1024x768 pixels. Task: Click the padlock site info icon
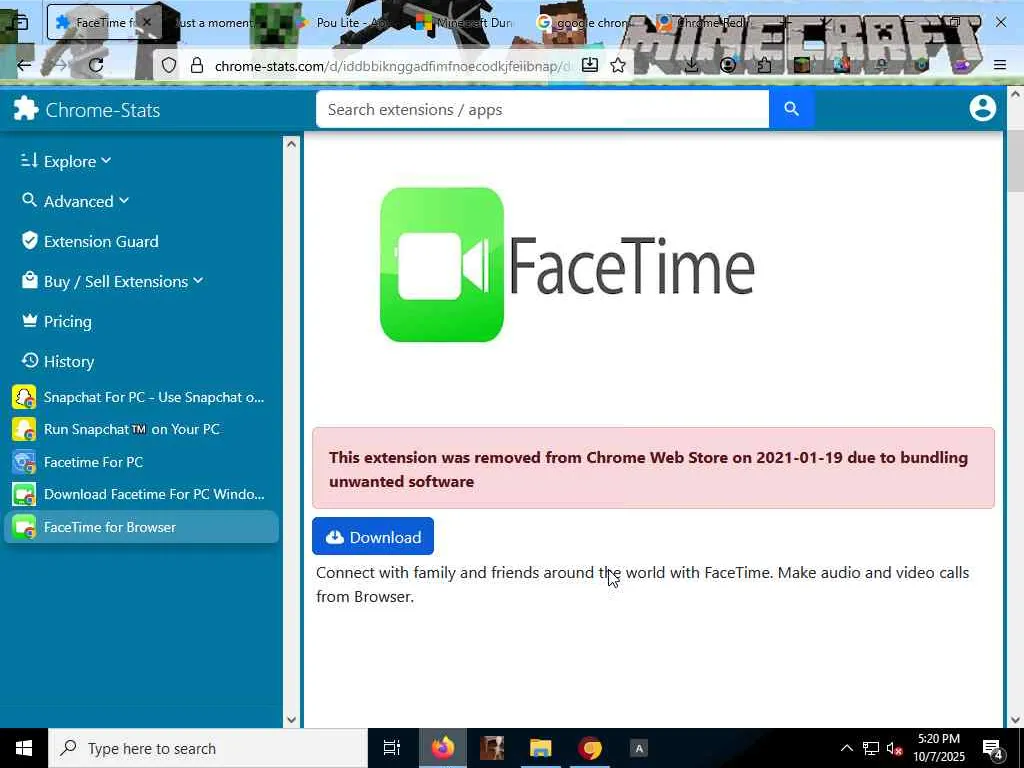[x=197, y=65]
